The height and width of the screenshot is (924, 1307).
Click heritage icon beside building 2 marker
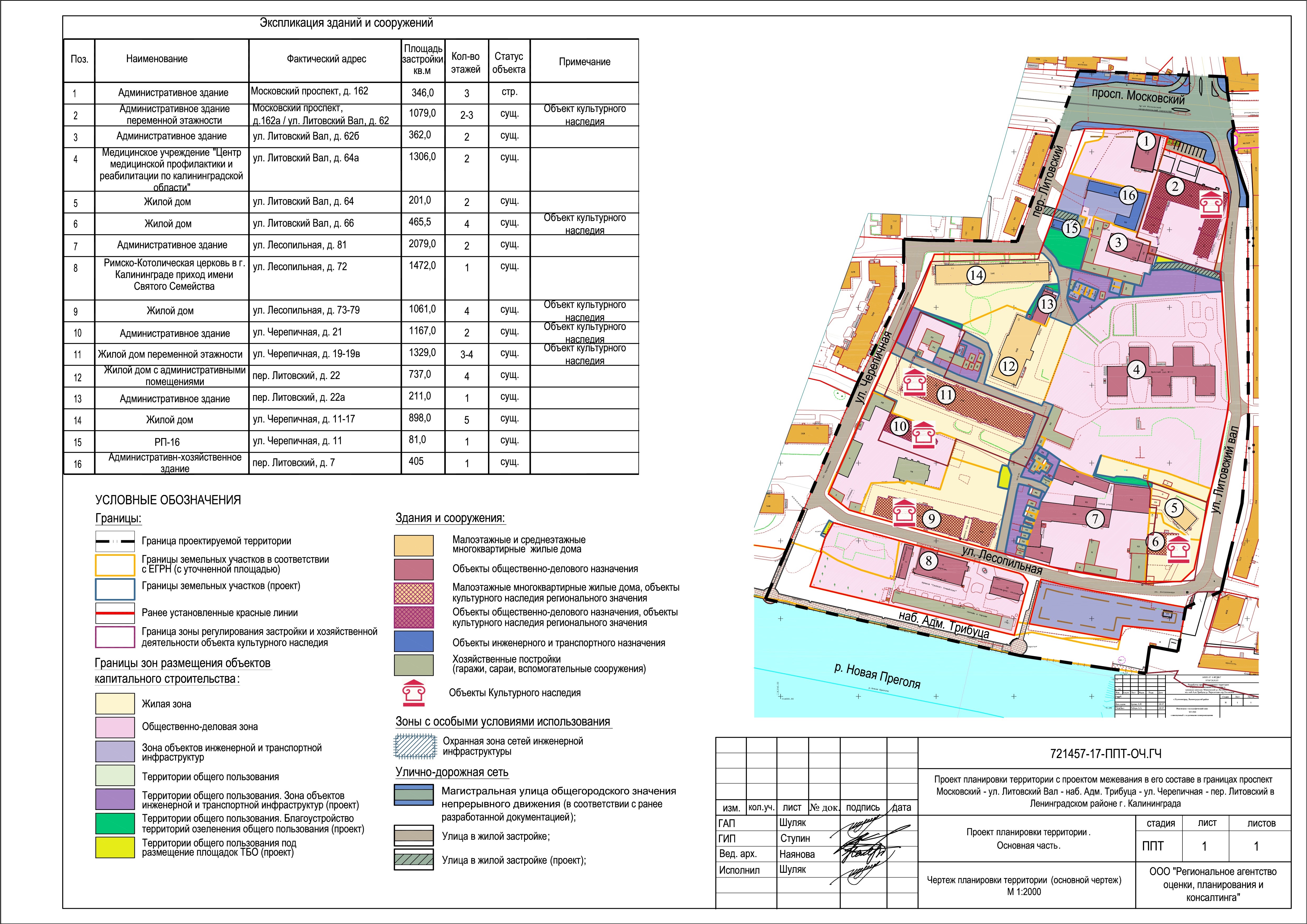(x=1211, y=205)
